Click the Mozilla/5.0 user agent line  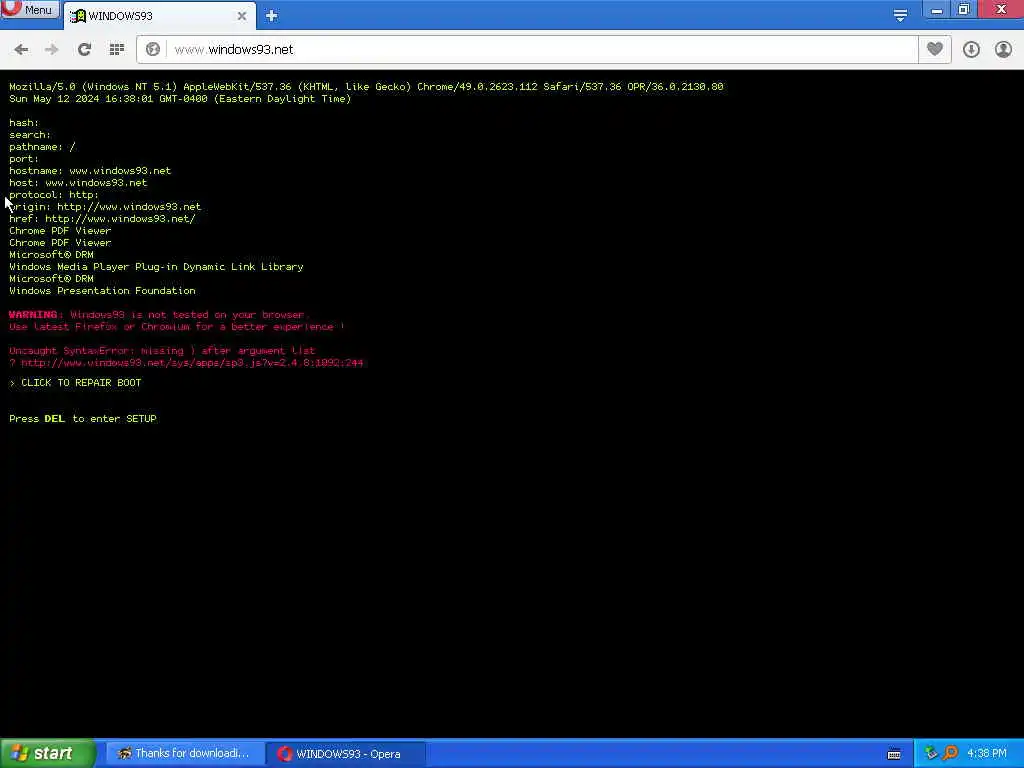(x=366, y=86)
